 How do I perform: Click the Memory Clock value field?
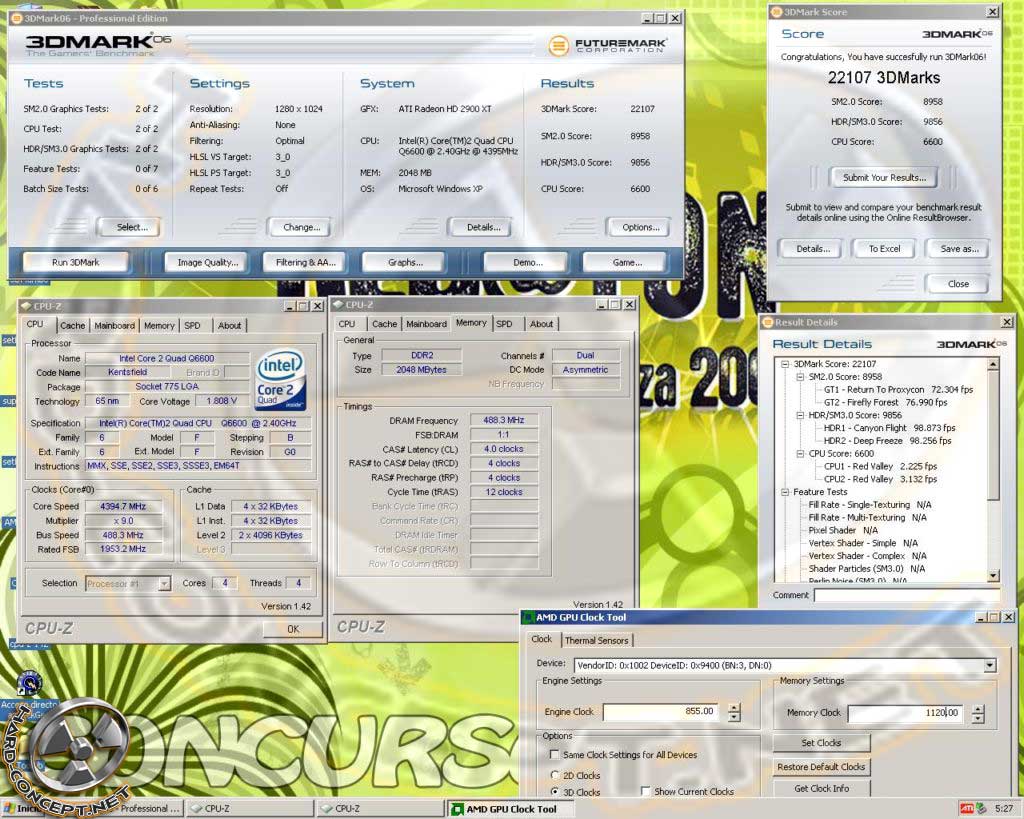[905, 713]
